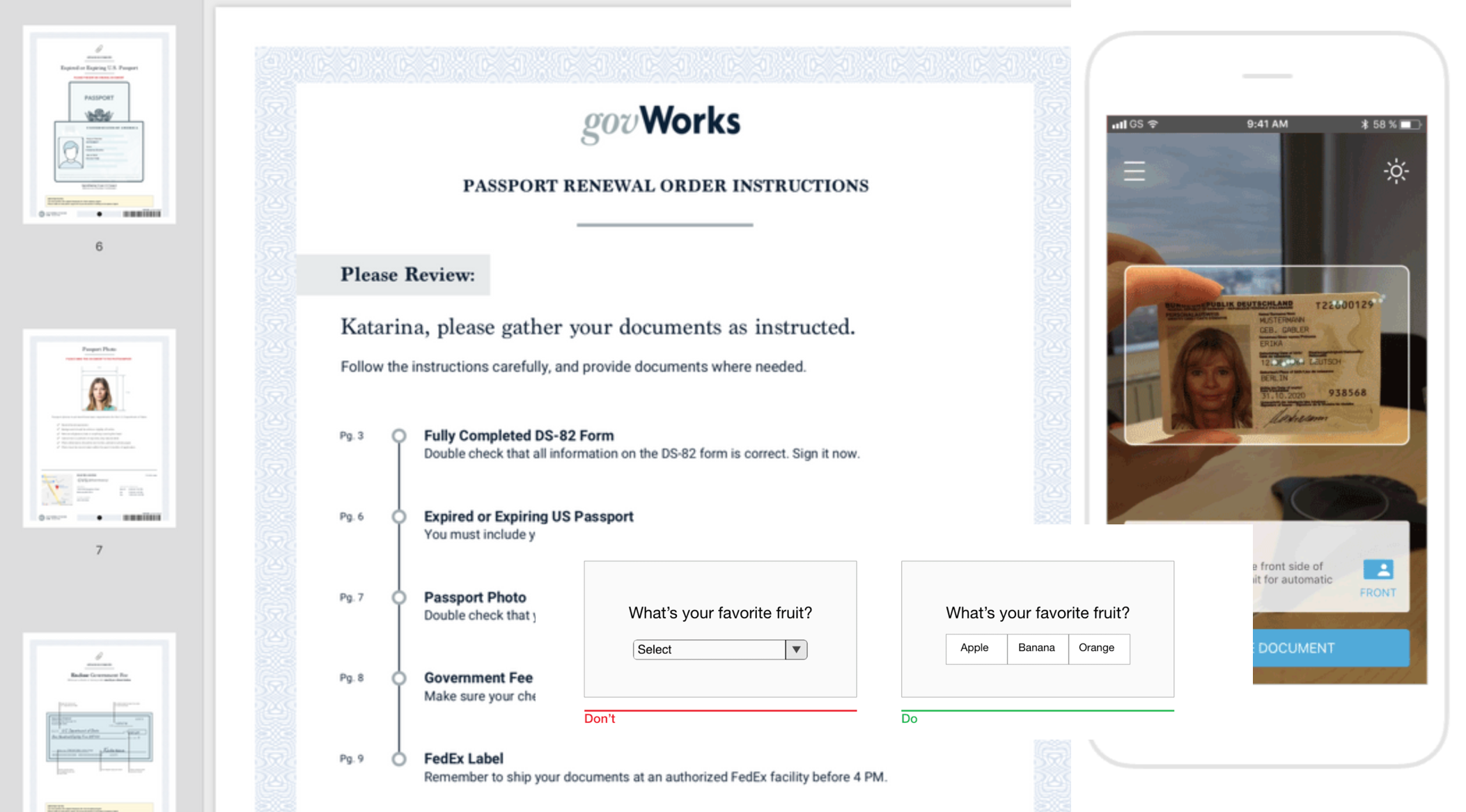Click the FedEx Label heading
Image resolution: width=1466 pixels, height=812 pixels.
pos(463,758)
